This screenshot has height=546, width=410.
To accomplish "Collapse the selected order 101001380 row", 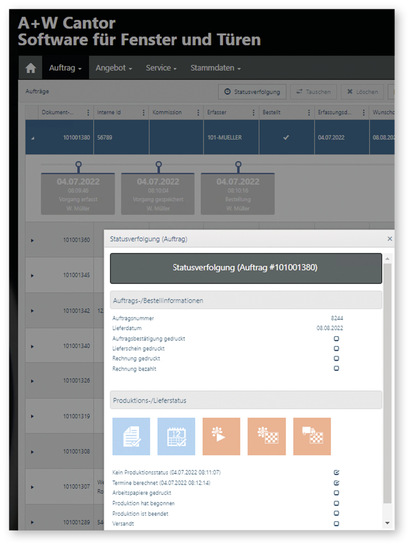I will click(x=32, y=138).
